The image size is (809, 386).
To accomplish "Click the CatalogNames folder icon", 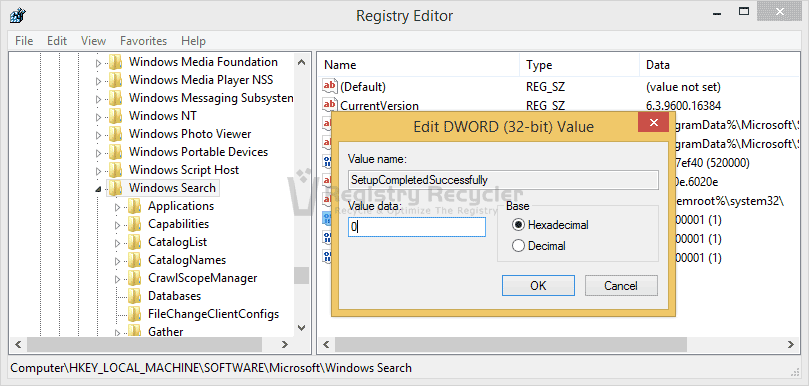I will tap(135, 261).
